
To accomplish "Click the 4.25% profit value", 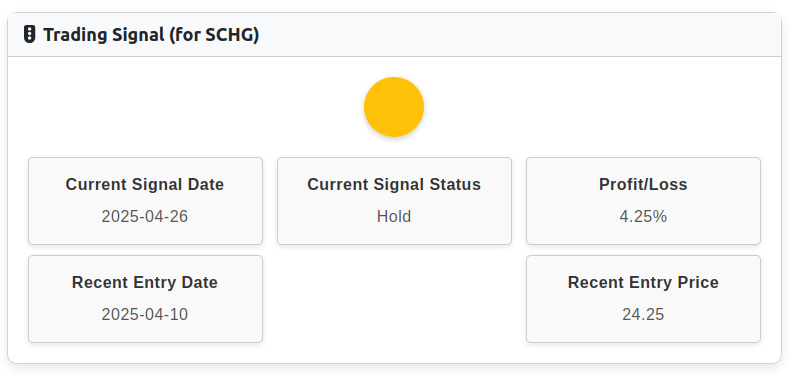I will [643, 217].
